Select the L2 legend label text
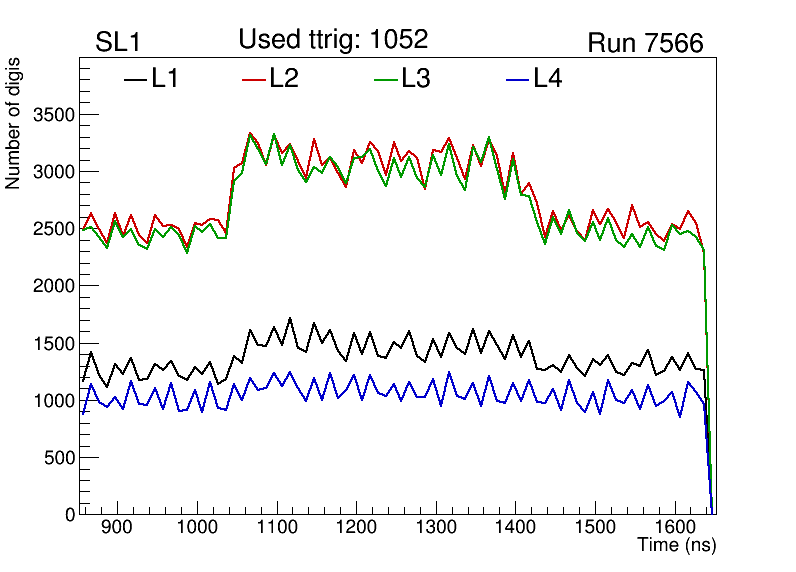 (x=284, y=79)
